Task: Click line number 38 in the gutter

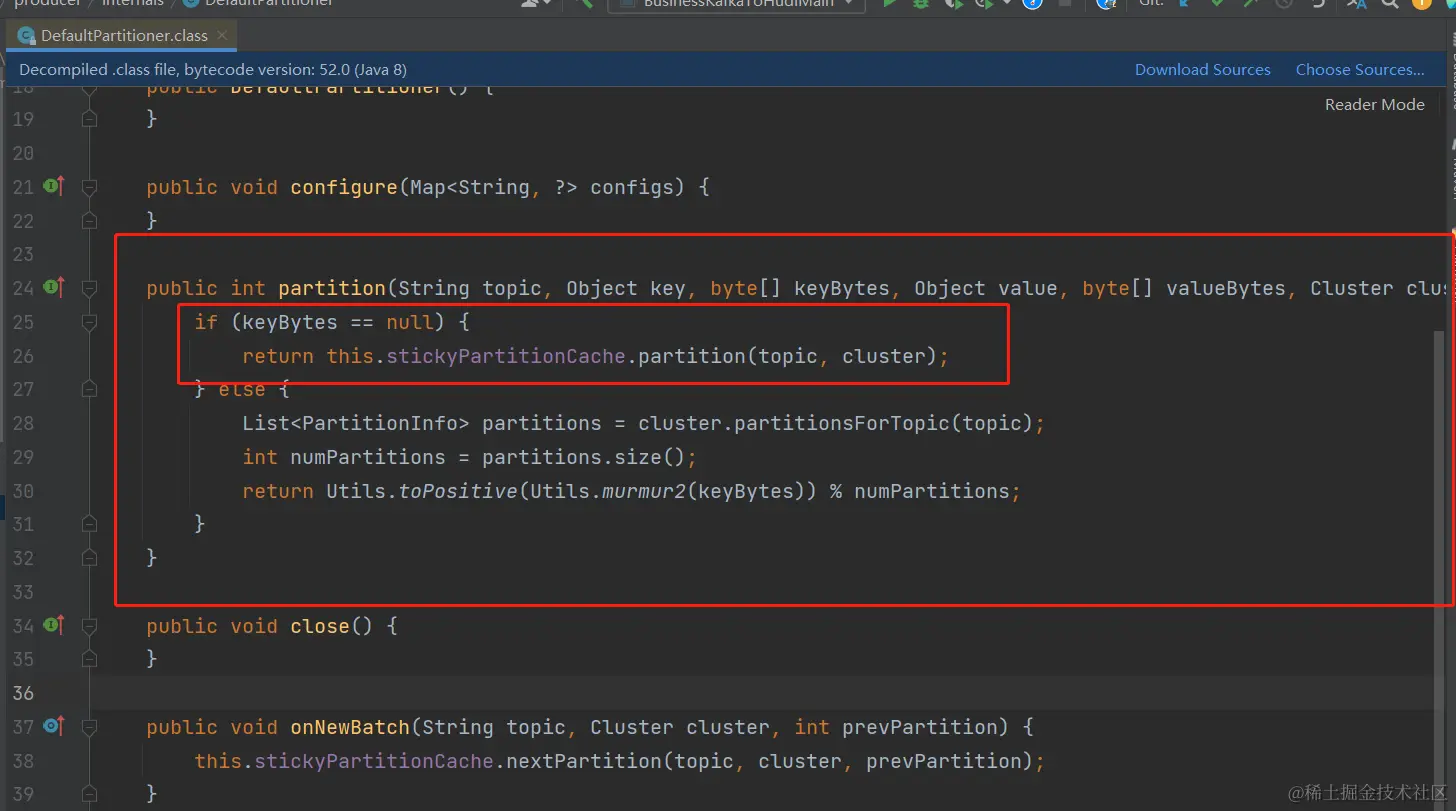Action: coord(23,761)
